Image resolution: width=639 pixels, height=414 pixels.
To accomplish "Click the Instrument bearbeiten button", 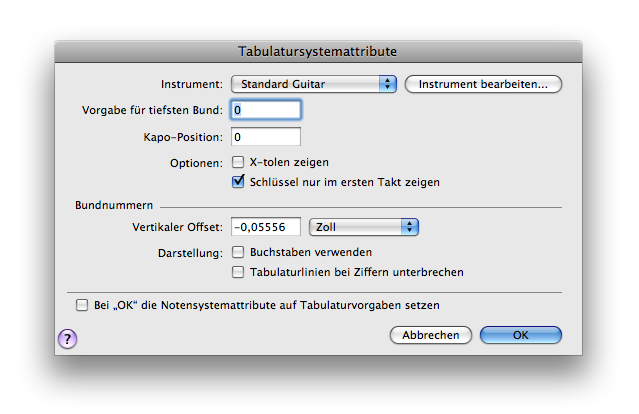I will [x=483, y=84].
